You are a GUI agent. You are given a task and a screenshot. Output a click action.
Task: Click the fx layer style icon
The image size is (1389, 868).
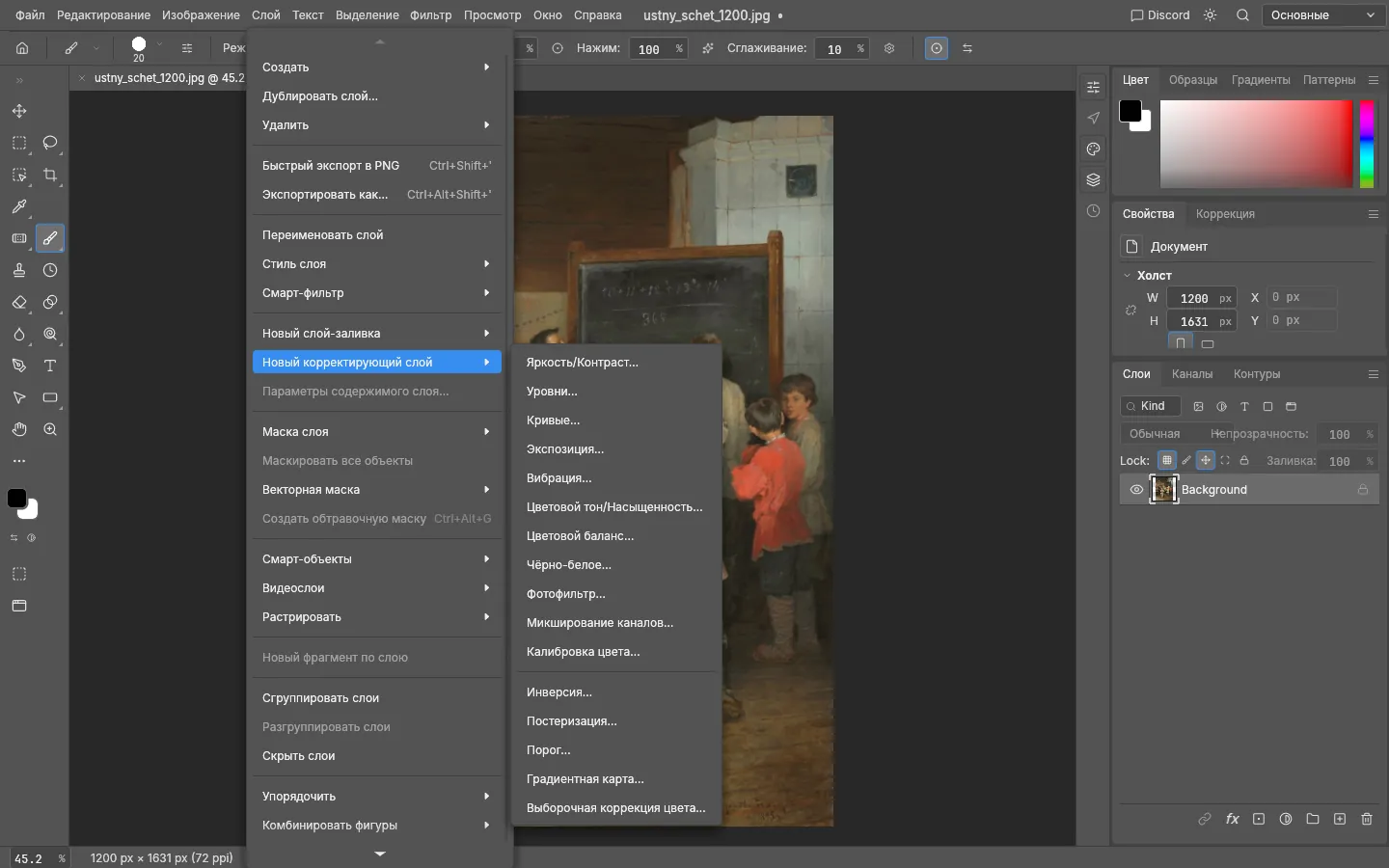[x=1232, y=819]
